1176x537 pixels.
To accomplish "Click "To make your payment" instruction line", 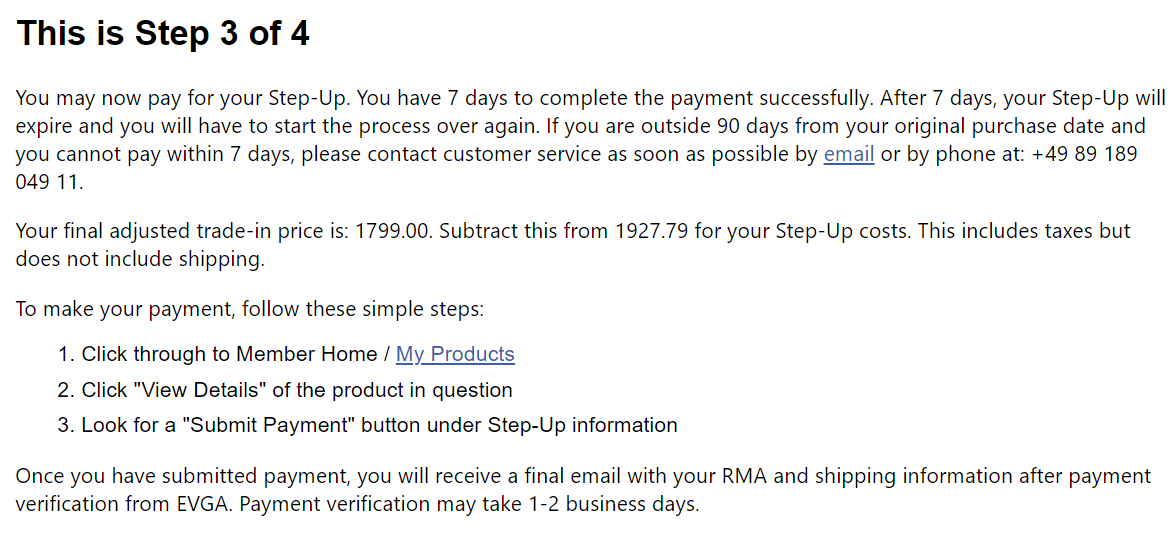I will pos(250,310).
